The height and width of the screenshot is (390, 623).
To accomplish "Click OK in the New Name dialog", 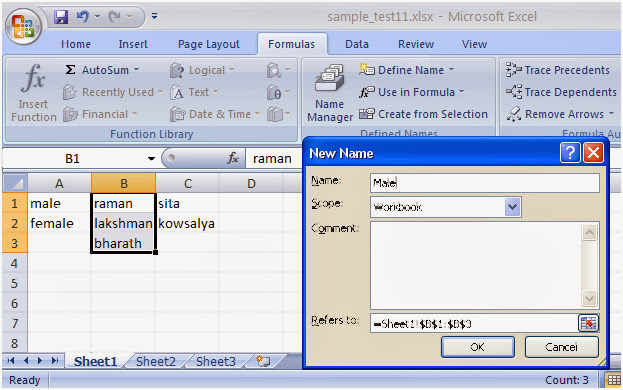I will pyautogui.click(x=478, y=347).
